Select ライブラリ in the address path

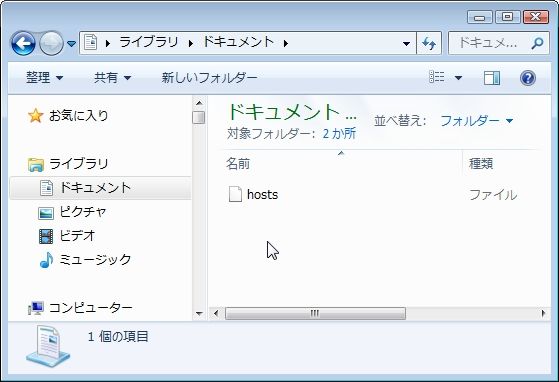(x=149, y=42)
